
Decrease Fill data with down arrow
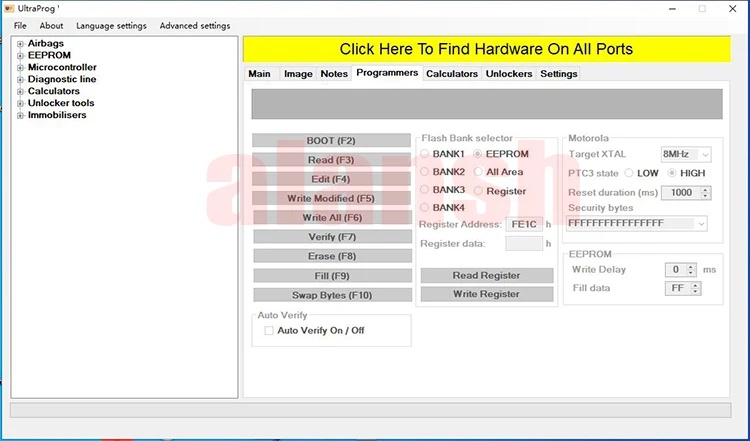696,291
